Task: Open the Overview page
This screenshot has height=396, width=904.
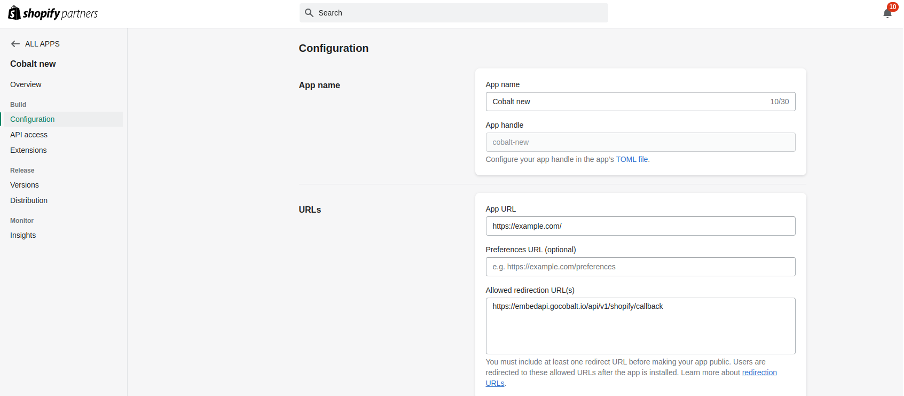Action: [26, 85]
